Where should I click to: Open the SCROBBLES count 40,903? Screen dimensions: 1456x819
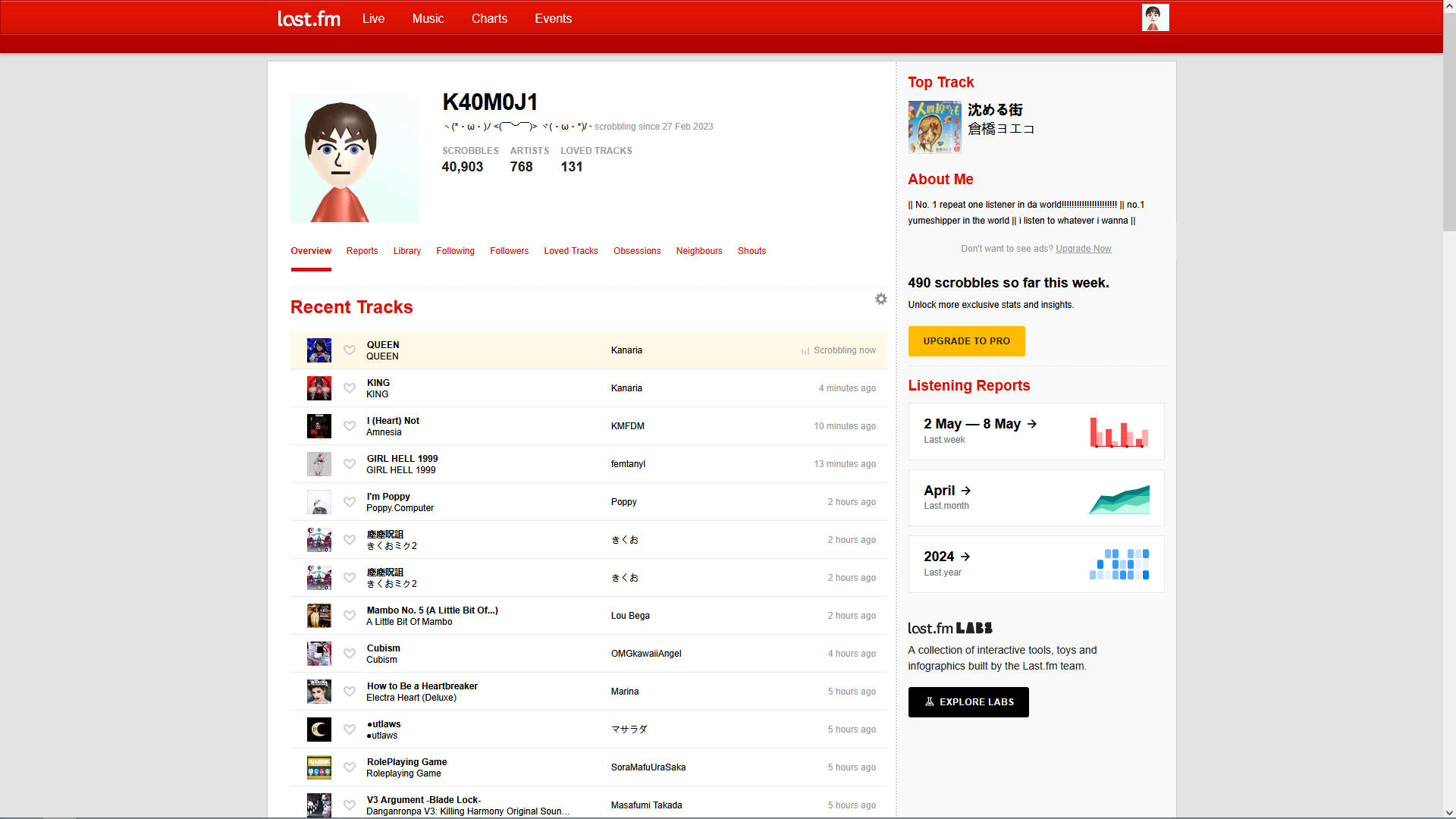462,167
